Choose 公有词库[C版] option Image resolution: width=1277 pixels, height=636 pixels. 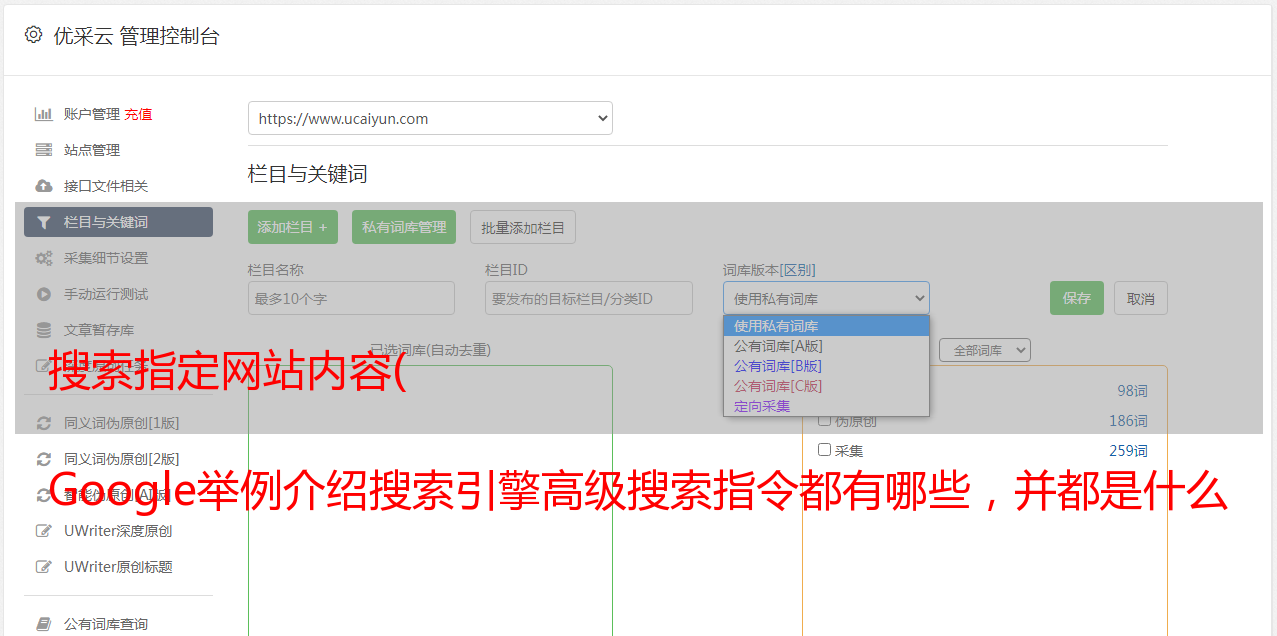pyautogui.click(x=826, y=386)
